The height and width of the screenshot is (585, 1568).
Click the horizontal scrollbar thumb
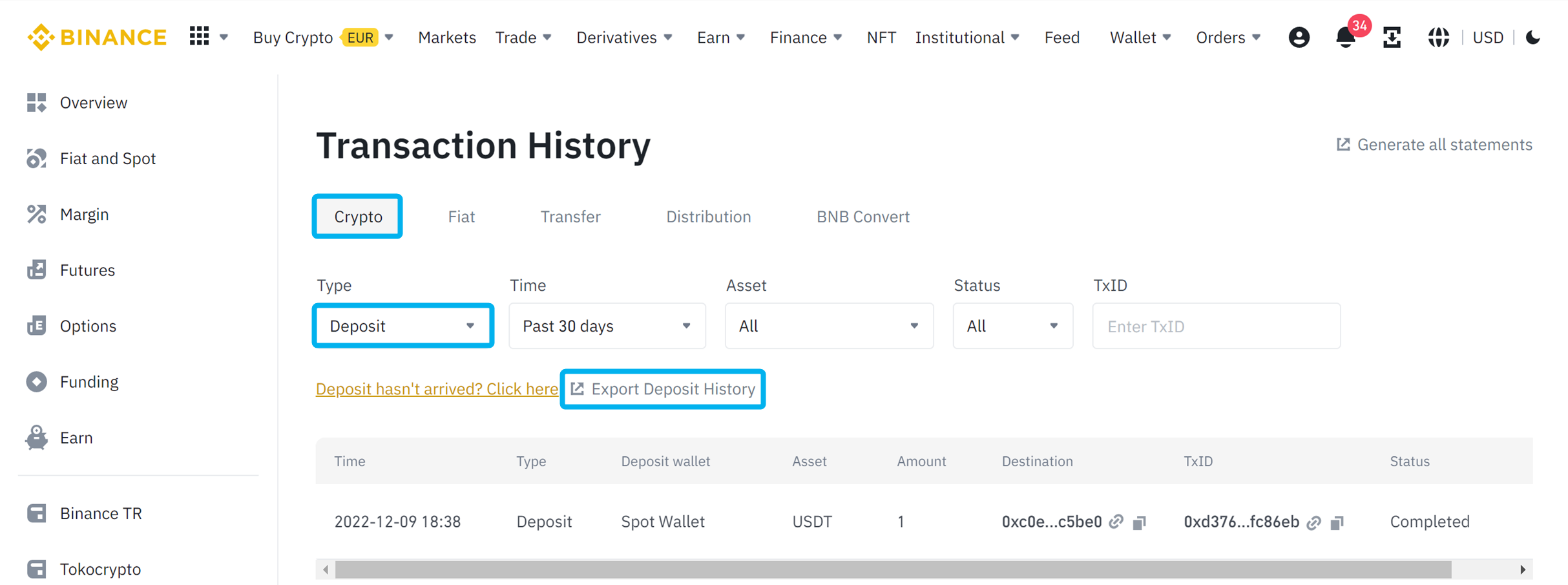[x=893, y=569]
